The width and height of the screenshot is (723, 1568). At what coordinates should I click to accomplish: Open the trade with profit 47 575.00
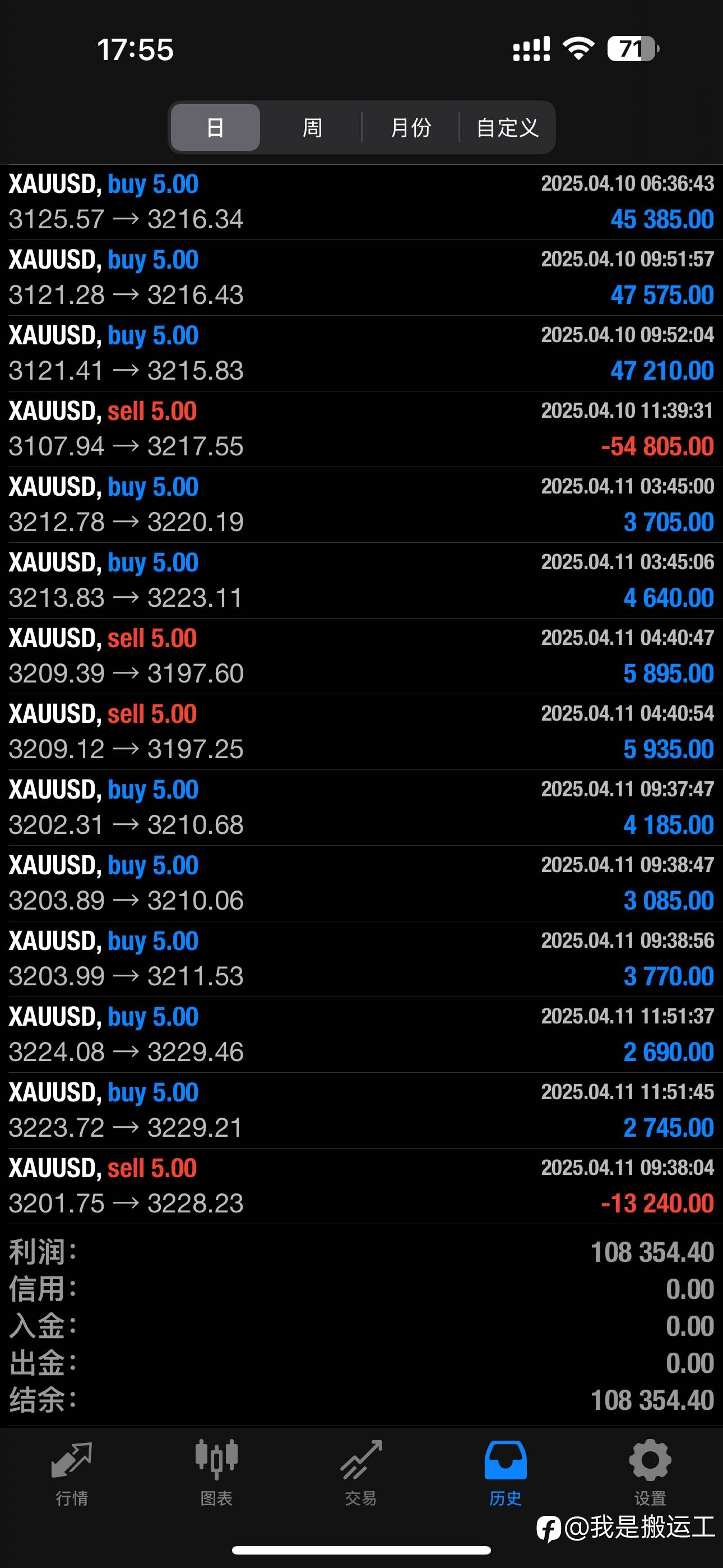click(361, 278)
